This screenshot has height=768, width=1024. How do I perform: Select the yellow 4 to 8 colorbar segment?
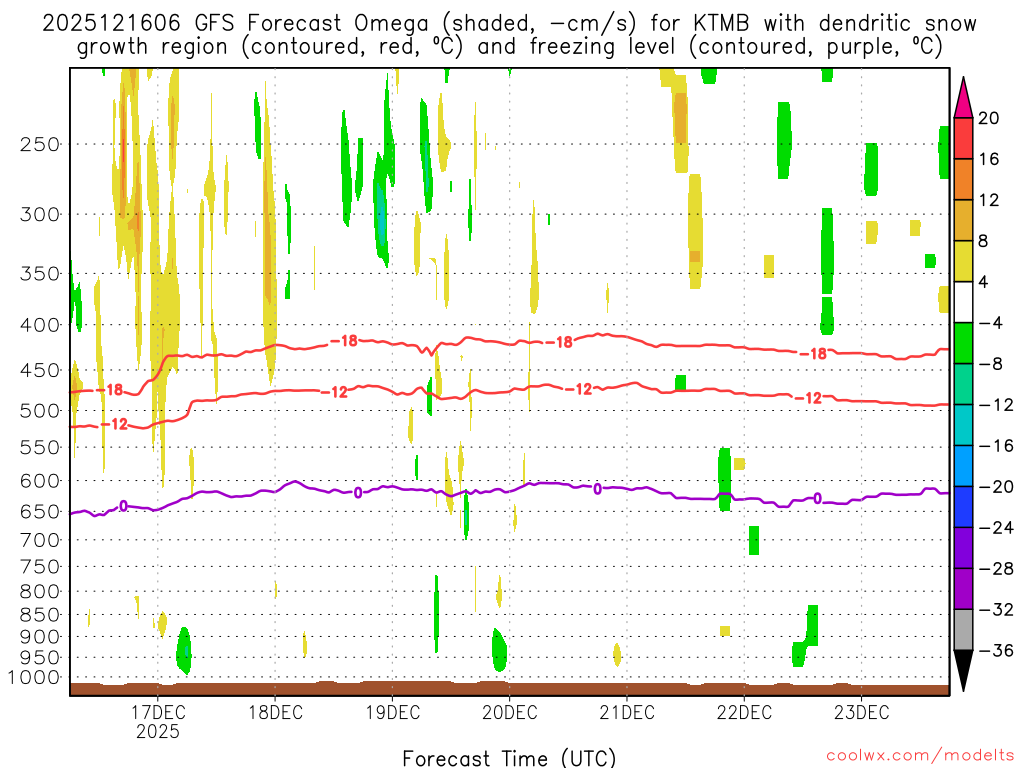[963, 261]
